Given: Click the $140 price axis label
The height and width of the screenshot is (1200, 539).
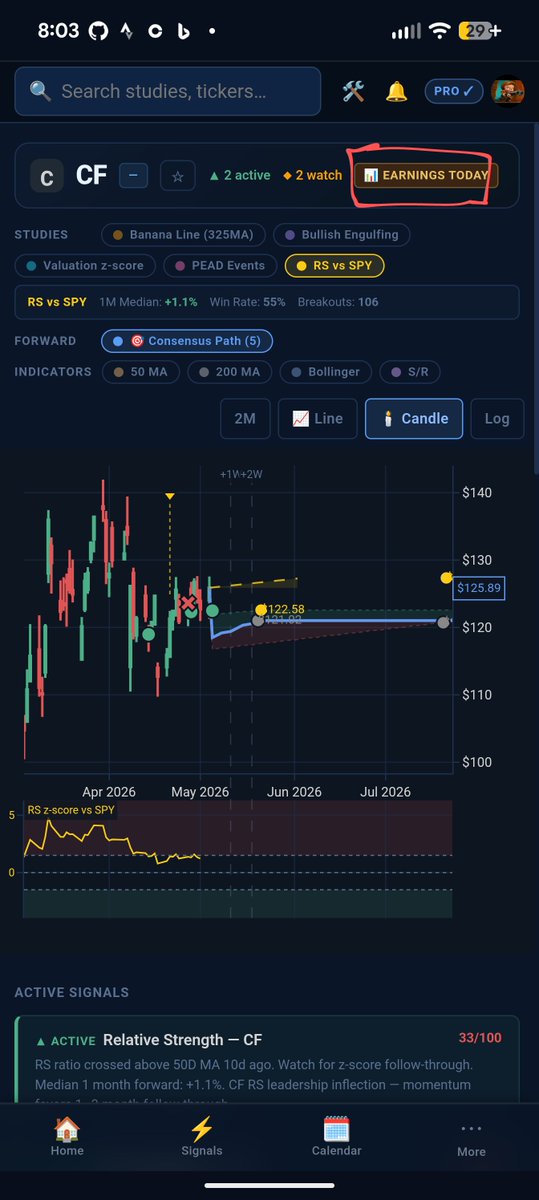Looking at the screenshot, I should tap(478, 493).
